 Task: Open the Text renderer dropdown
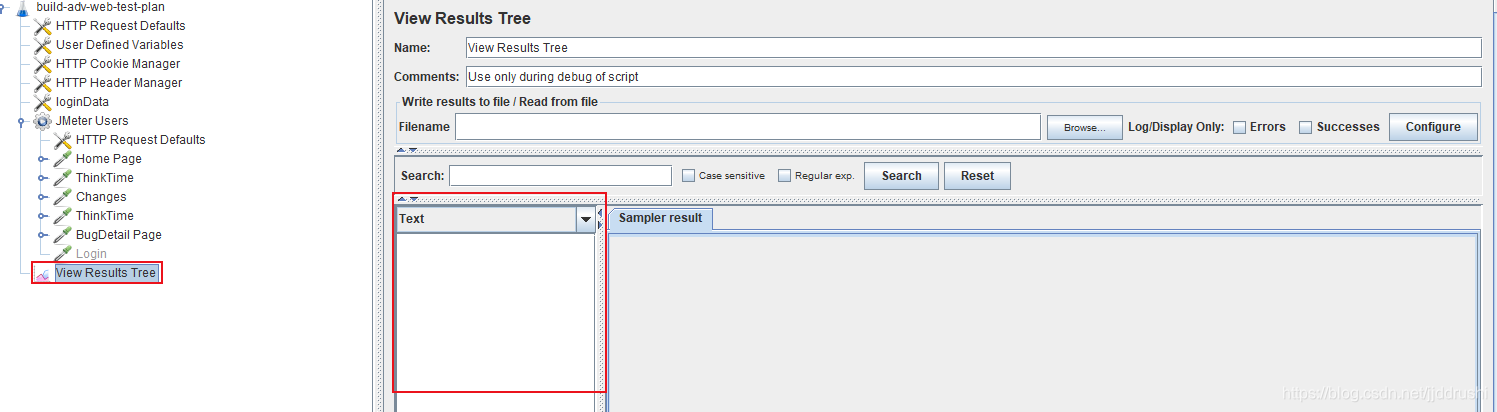(x=586, y=219)
